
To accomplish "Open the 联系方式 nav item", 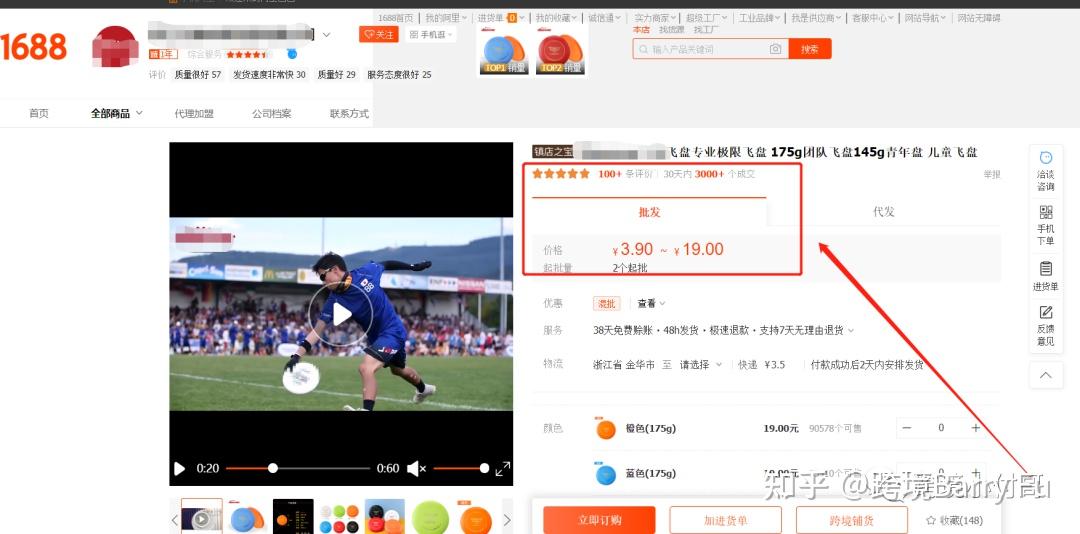I will [x=349, y=114].
